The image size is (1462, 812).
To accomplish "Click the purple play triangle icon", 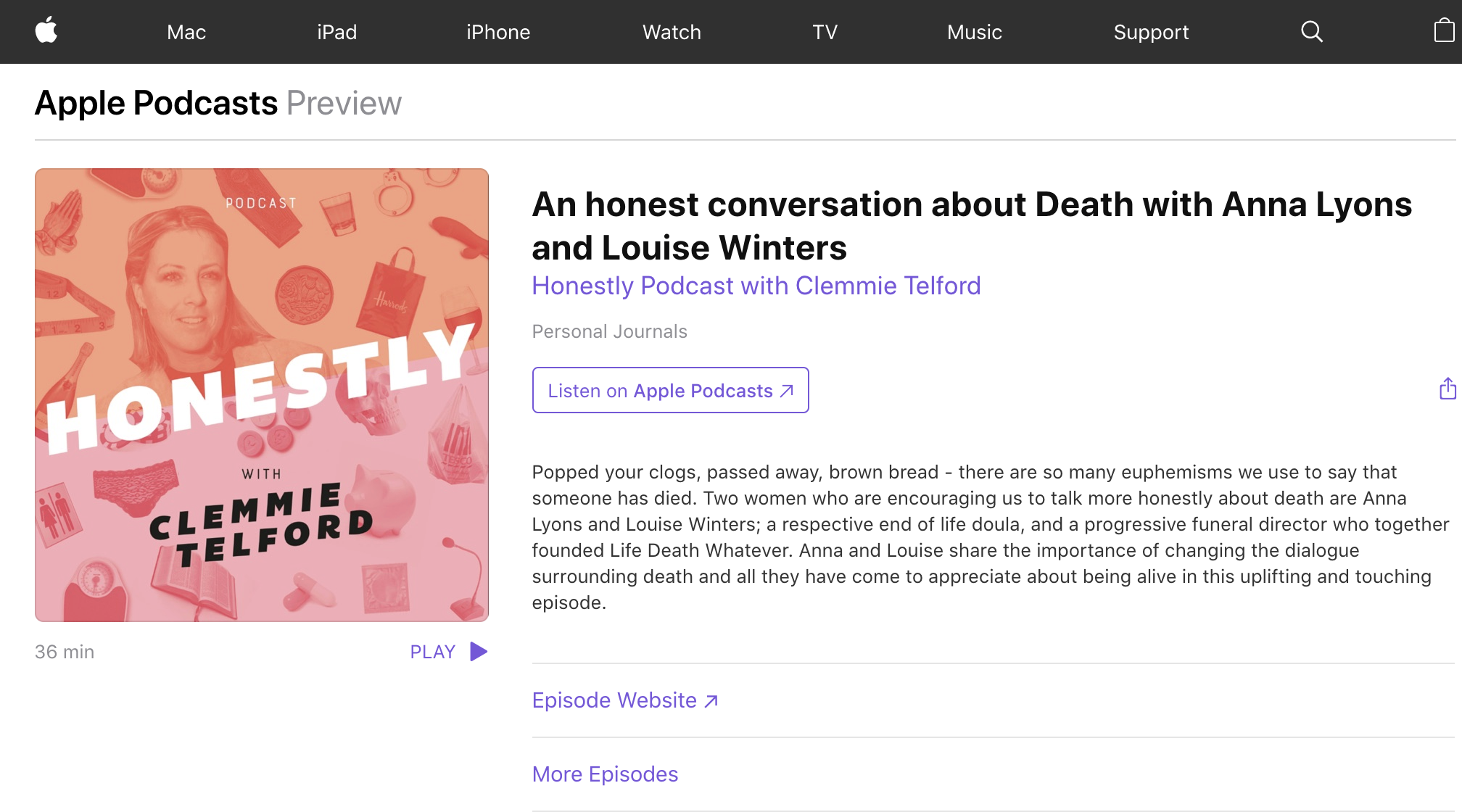I will pos(479,652).
